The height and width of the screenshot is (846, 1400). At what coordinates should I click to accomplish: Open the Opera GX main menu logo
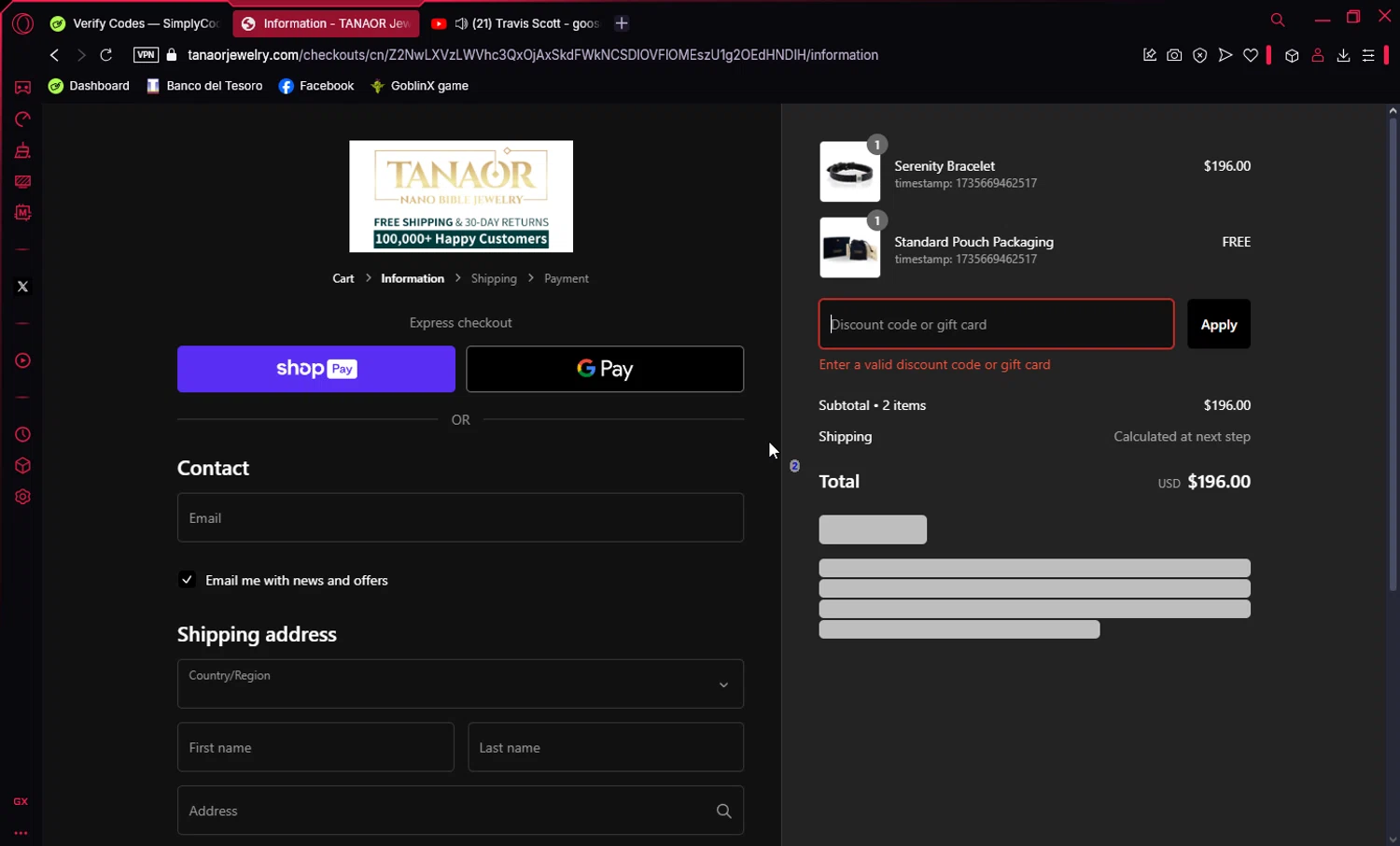tap(22, 23)
